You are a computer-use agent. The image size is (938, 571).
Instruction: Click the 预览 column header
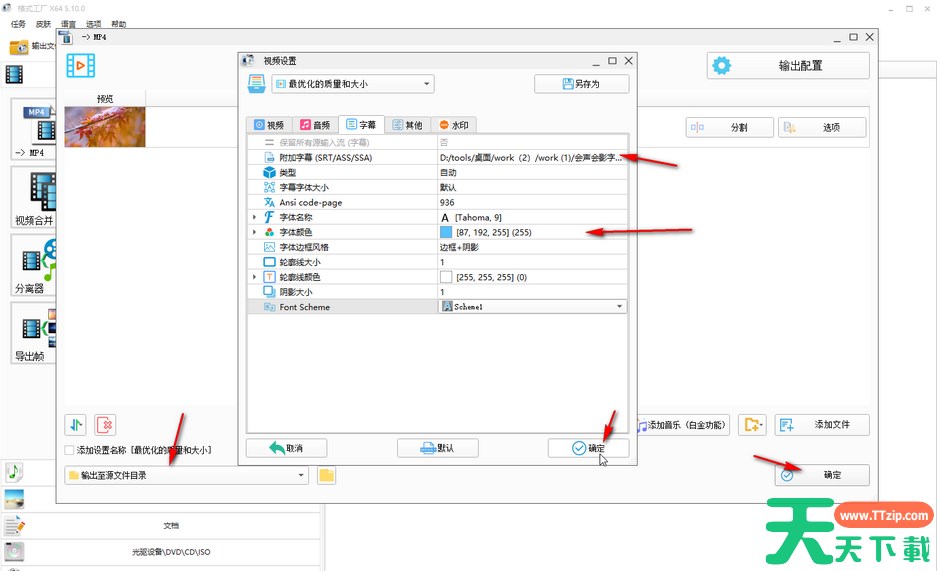(x=105, y=99)
